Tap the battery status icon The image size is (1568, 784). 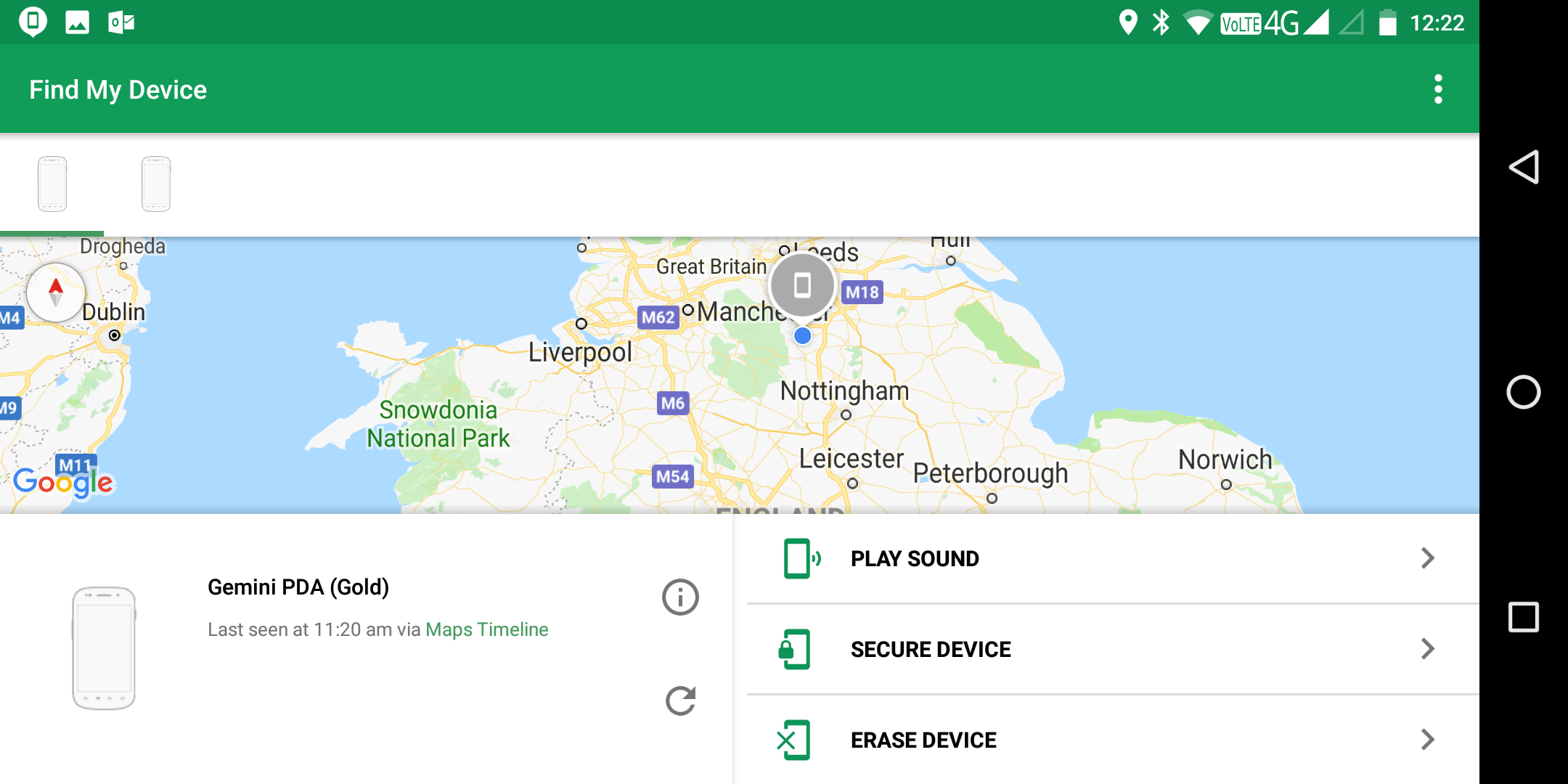(1387, 23)
